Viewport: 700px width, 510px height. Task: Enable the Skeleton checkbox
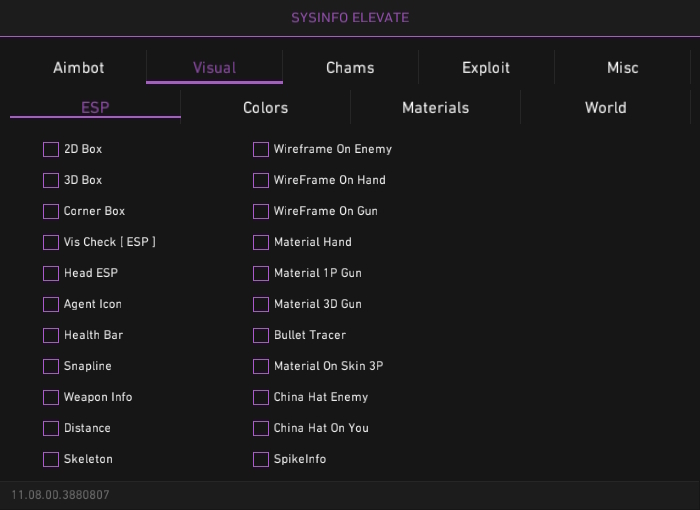click(x=51, y=459)
